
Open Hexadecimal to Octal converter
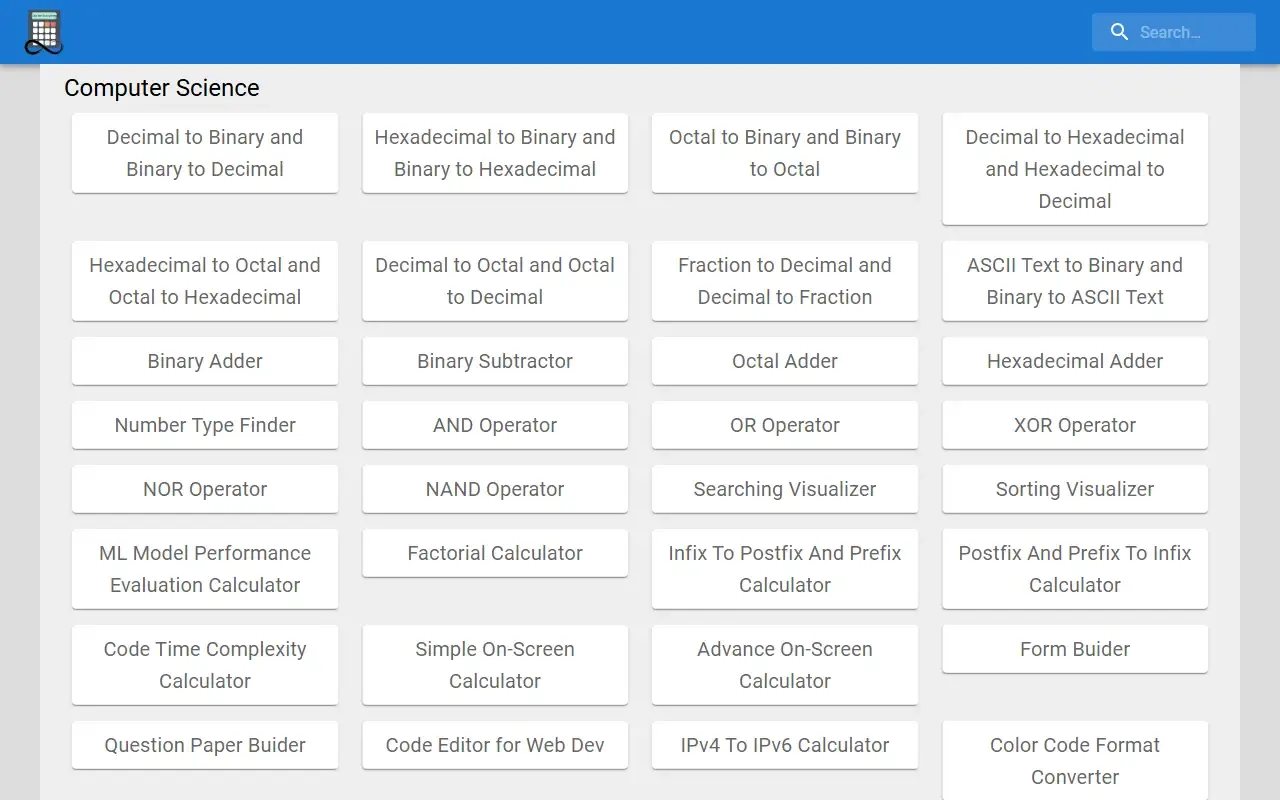(x=205, y=281)
